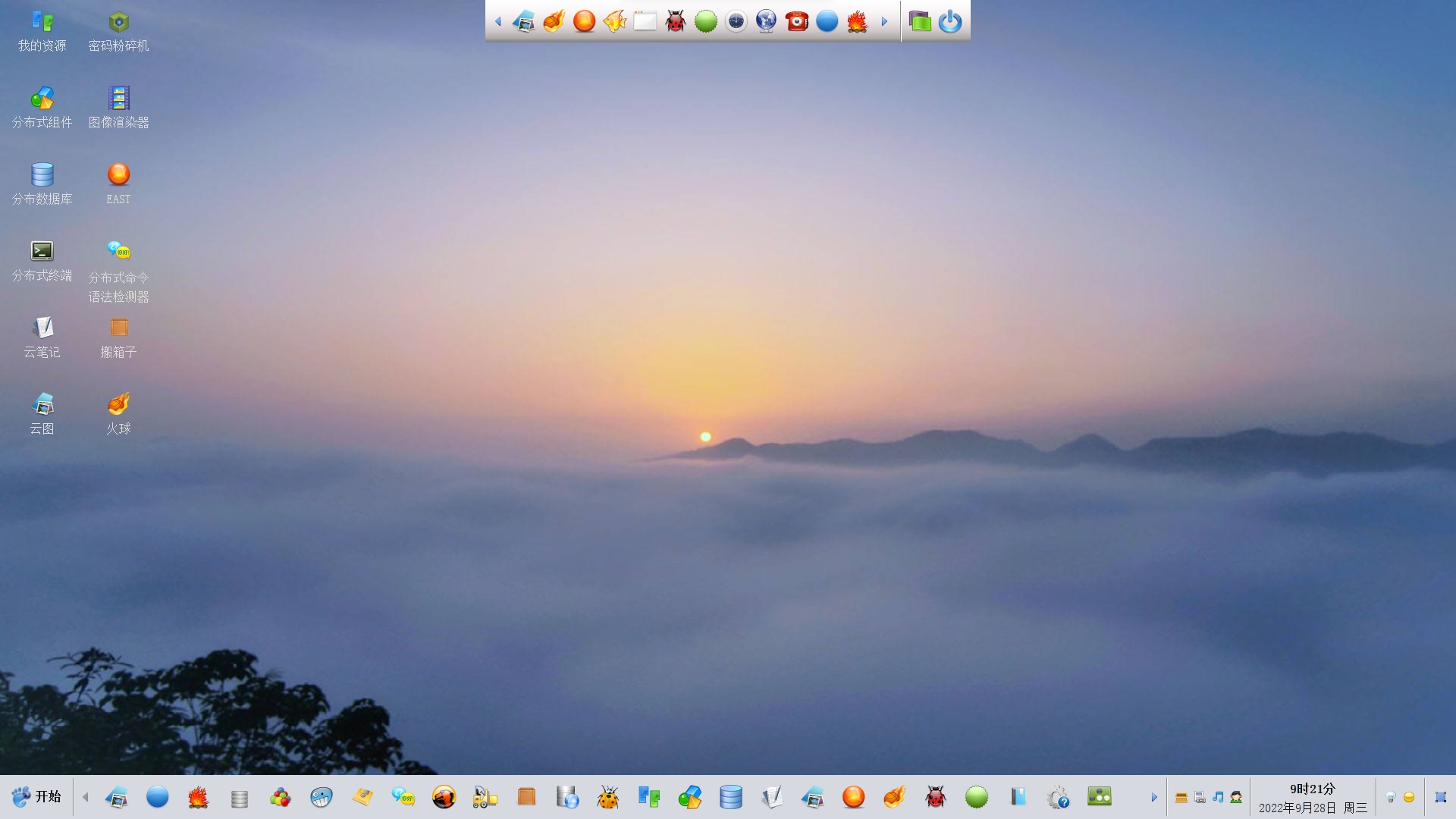Click the green and purple windows icon in top dock
The image size is (1456, 819).
(x=920, y=21)
